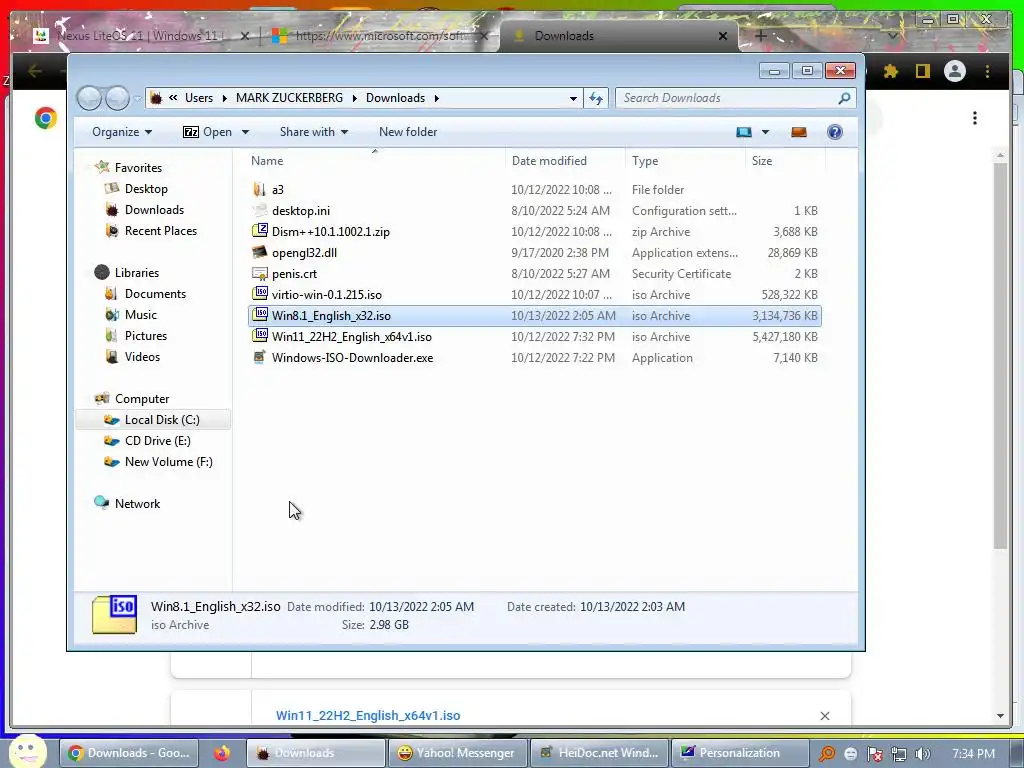
Task: Open the Organize dropdown menu
Action: (122, 132)
